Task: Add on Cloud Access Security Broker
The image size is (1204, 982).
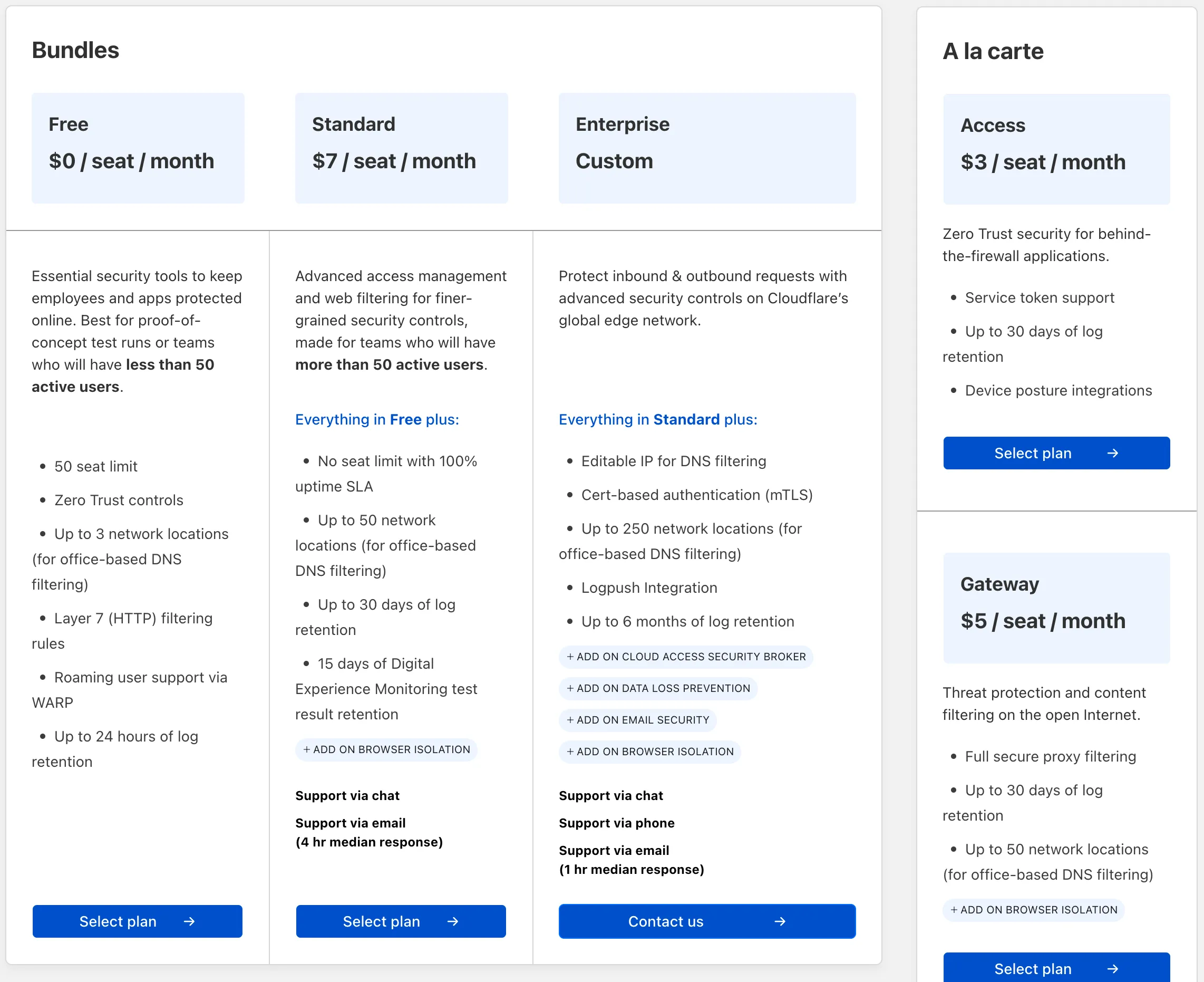Action: (686, 657)
